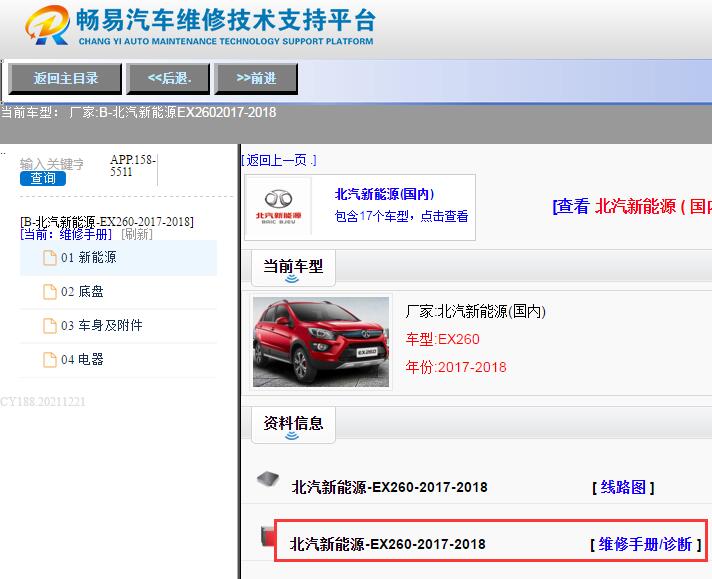Select the 04 电器 entry
712x579 pixels.
[x=82, y=360]
